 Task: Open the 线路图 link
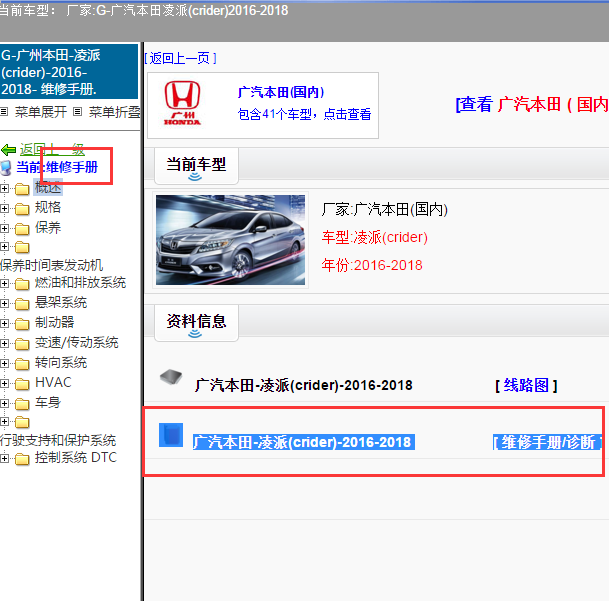(x=526, y=385)
